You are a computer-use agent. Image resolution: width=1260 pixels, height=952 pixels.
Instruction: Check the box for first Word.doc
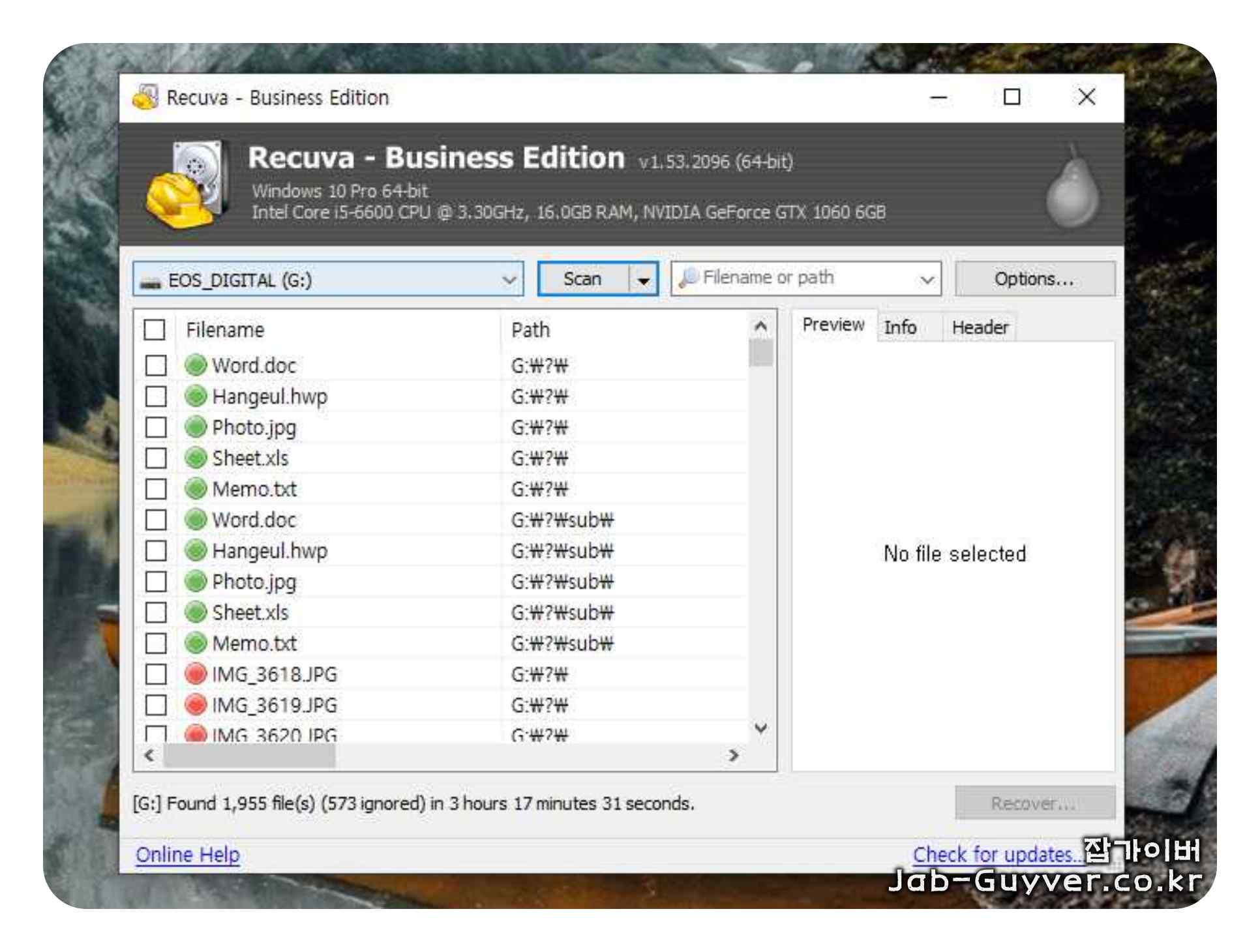click(156, 365)
